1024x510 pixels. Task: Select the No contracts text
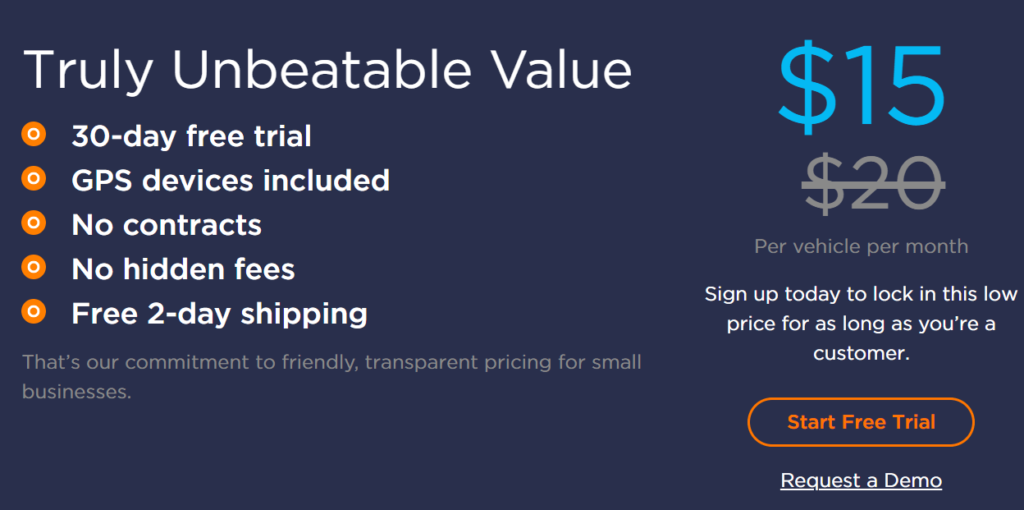[167, 224]
